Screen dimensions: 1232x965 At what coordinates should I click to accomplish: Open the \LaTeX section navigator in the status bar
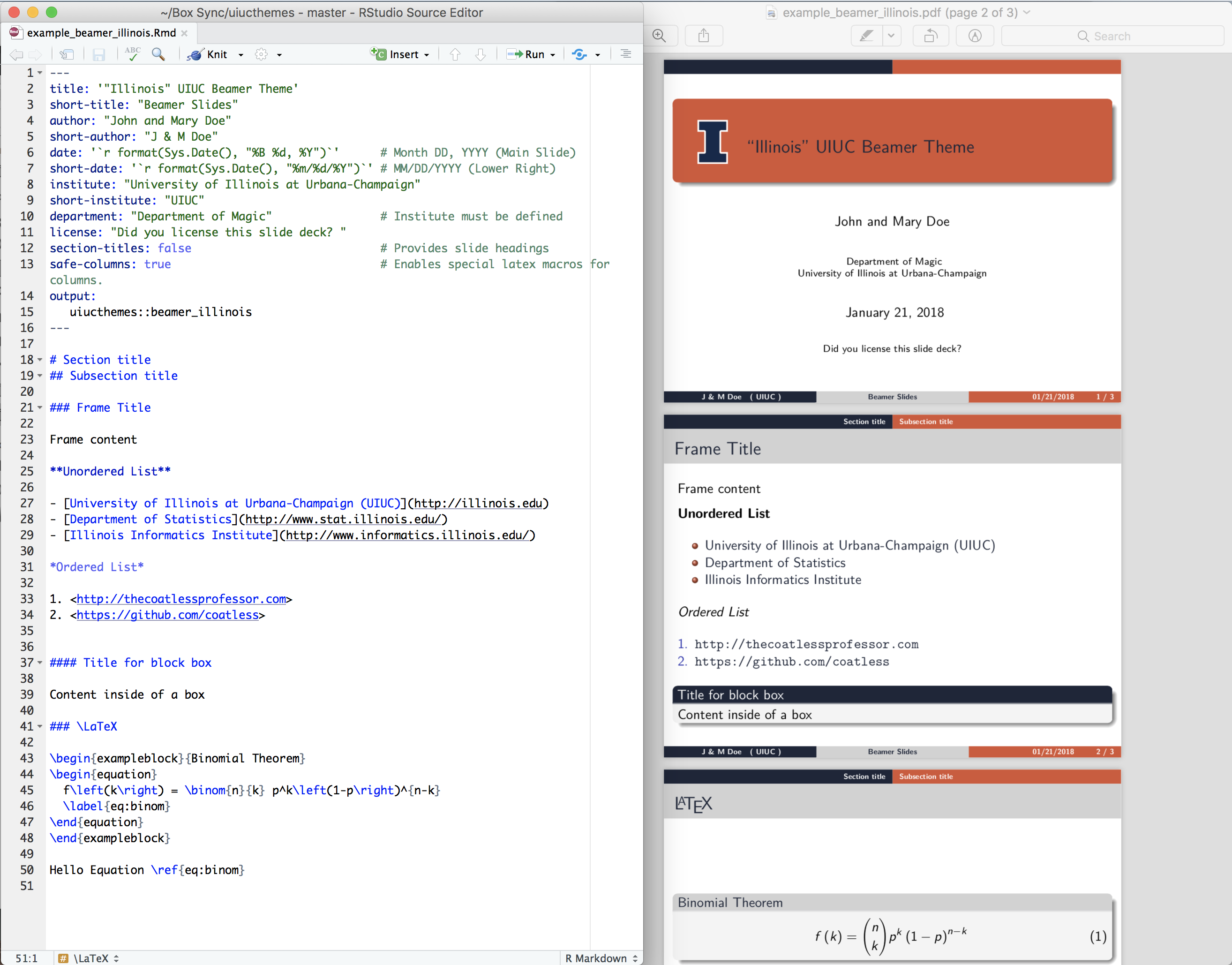point(90,958)
